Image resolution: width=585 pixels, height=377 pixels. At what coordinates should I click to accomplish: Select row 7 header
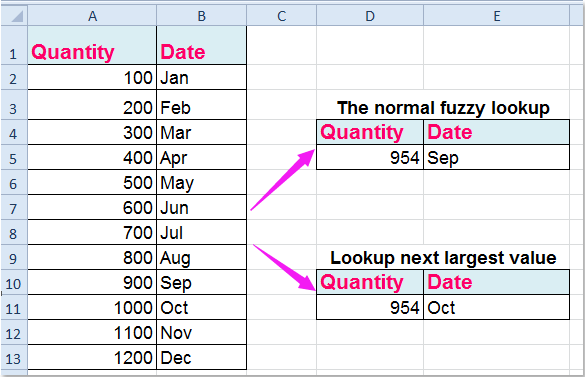[14, 208]
